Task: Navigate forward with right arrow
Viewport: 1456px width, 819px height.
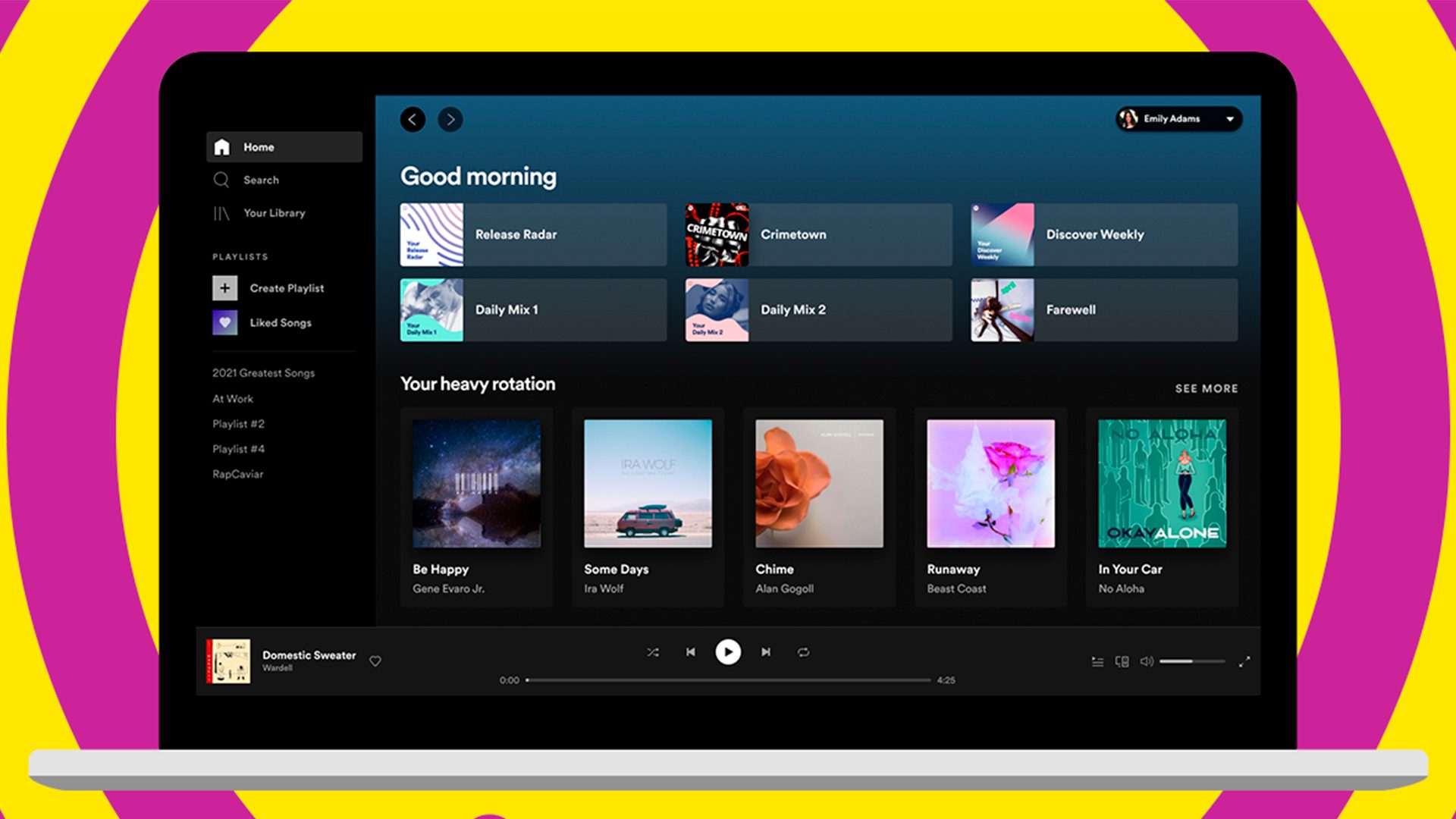Action: (450, 119)
